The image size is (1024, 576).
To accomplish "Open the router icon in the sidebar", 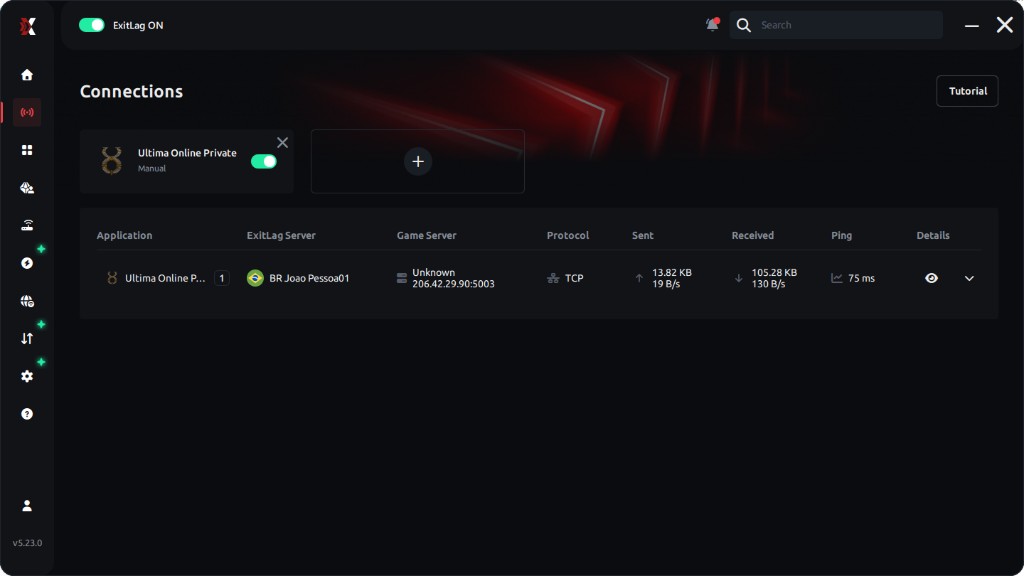I will coord(27,225).
